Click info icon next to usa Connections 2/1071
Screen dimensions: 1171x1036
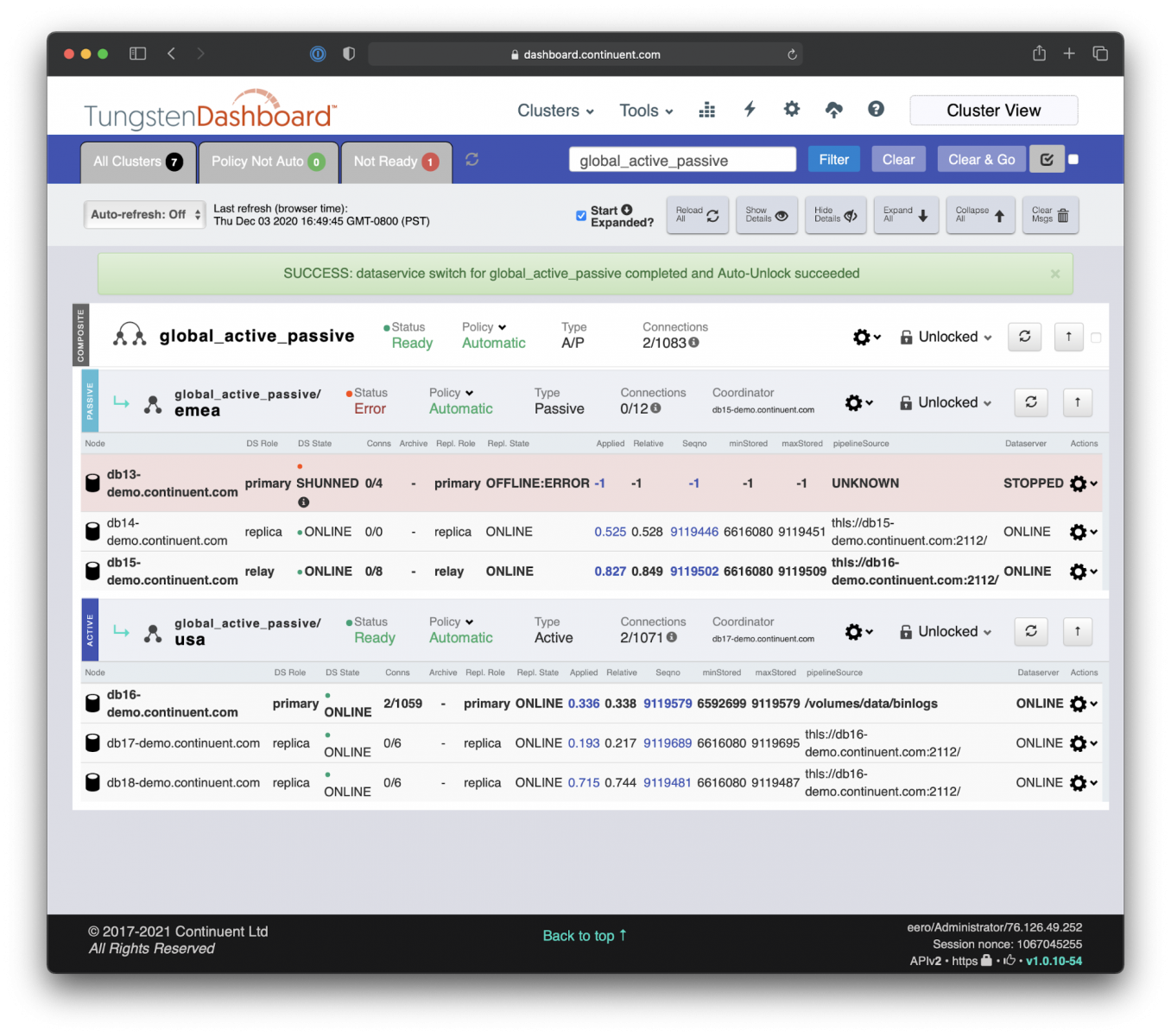click(671, 637)
